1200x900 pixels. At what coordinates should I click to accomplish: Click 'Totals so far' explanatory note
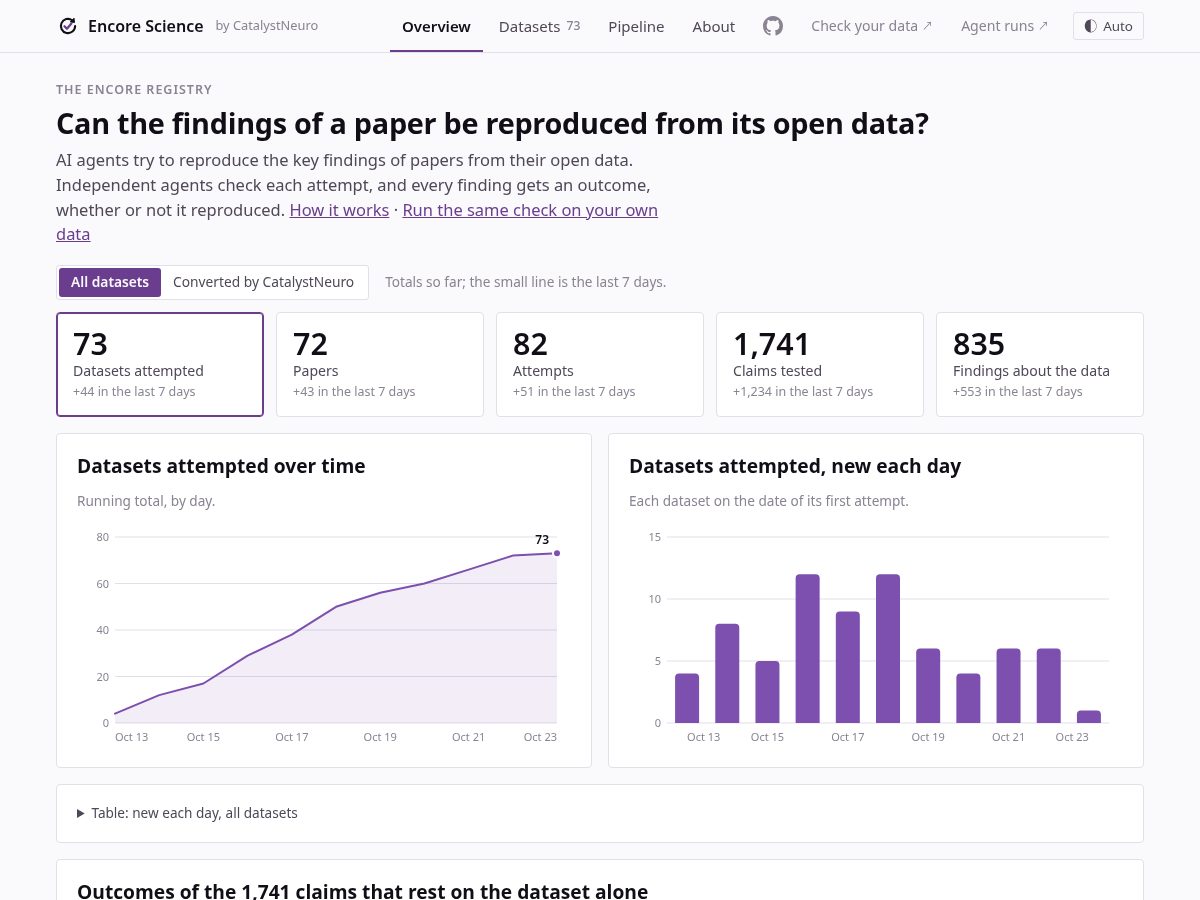pyautogui.click(x=525, y=282)
